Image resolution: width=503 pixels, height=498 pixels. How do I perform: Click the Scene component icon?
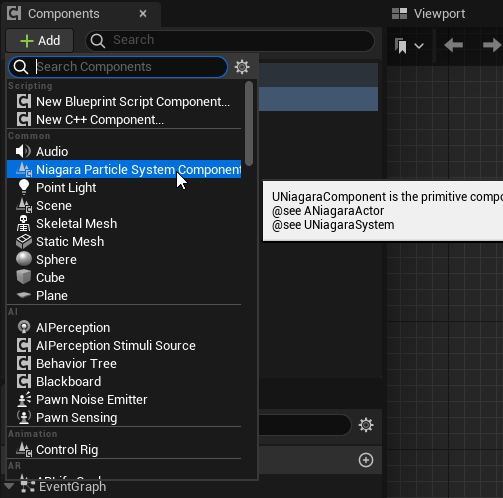(x=24, y=205)
